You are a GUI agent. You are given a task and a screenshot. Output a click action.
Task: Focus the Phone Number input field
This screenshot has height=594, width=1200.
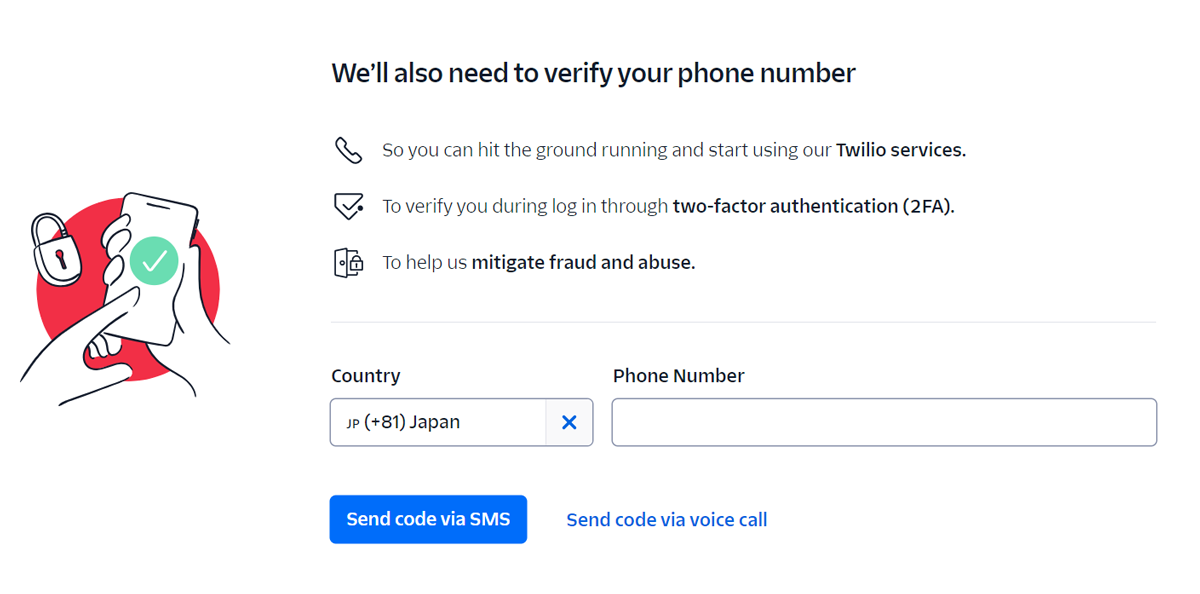(884, 422)
